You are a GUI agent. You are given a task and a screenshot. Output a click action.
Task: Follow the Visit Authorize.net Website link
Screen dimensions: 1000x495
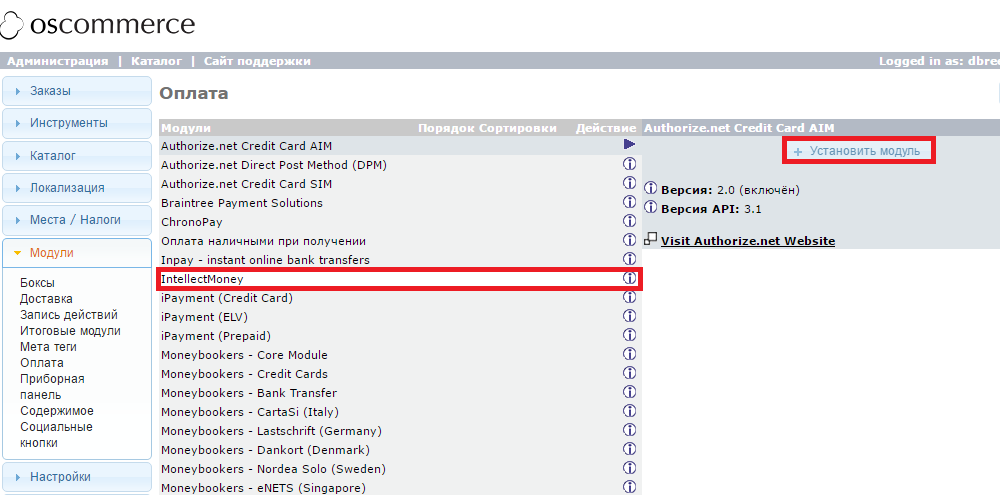click(747, 241)
